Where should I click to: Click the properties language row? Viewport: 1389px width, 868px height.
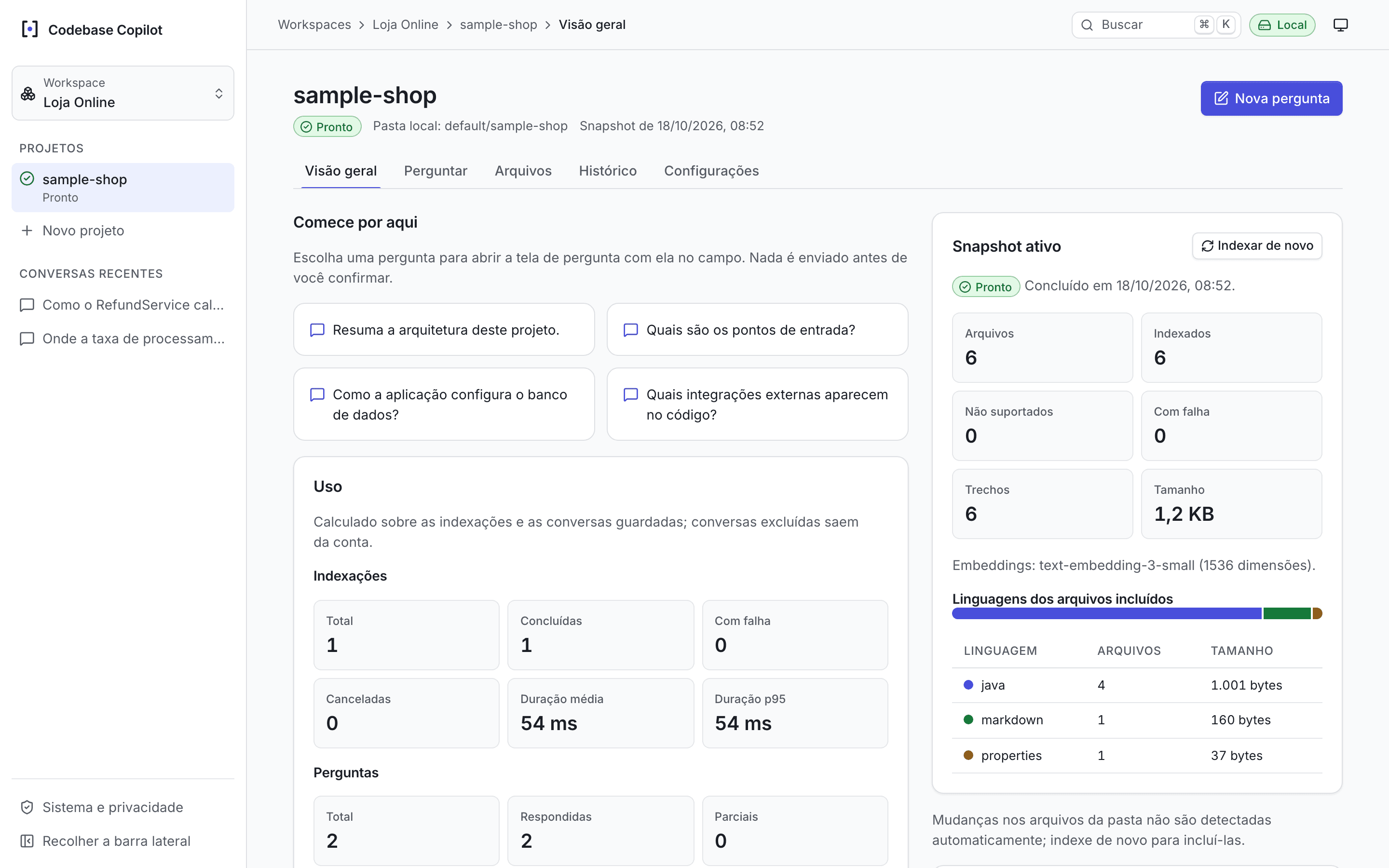pos(1137,756)
